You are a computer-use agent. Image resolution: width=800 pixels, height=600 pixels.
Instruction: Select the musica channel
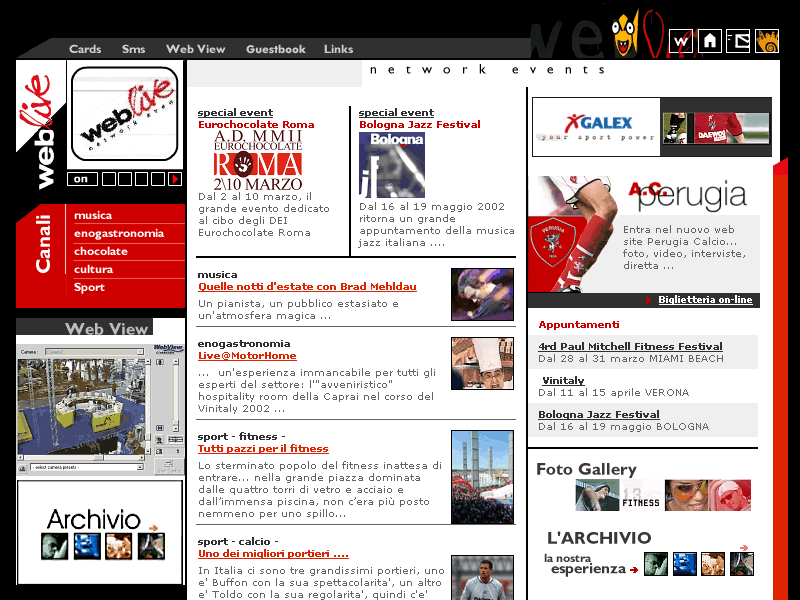pyautogui.click(x=93, y=215)
